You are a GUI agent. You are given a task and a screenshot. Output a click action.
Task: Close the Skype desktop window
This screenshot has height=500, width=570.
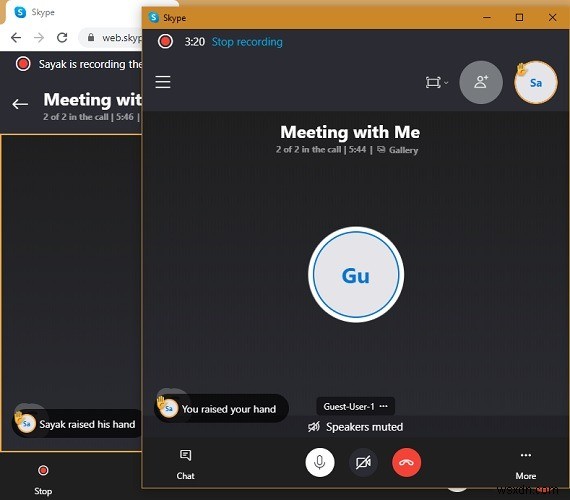click(x=553, y=17)
